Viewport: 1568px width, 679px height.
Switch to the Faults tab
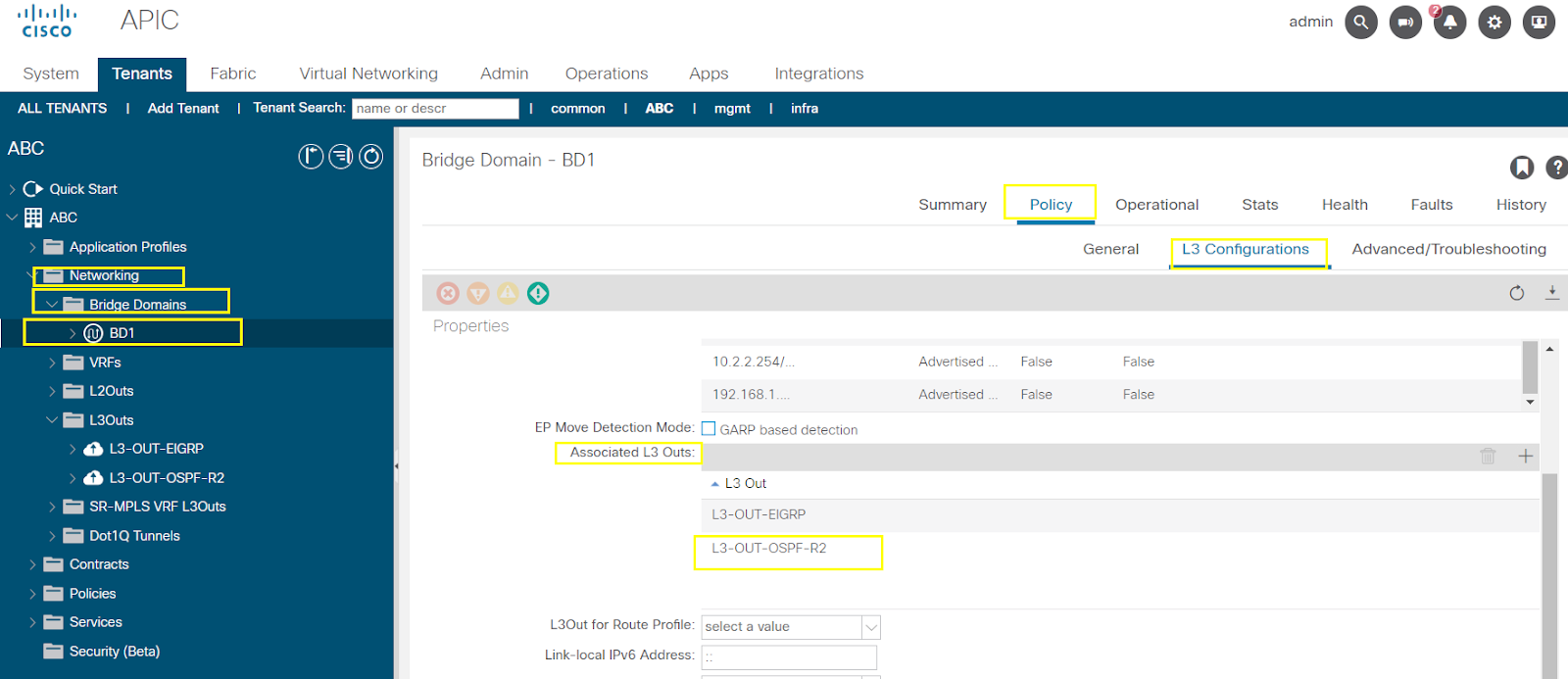[1432, 205]
